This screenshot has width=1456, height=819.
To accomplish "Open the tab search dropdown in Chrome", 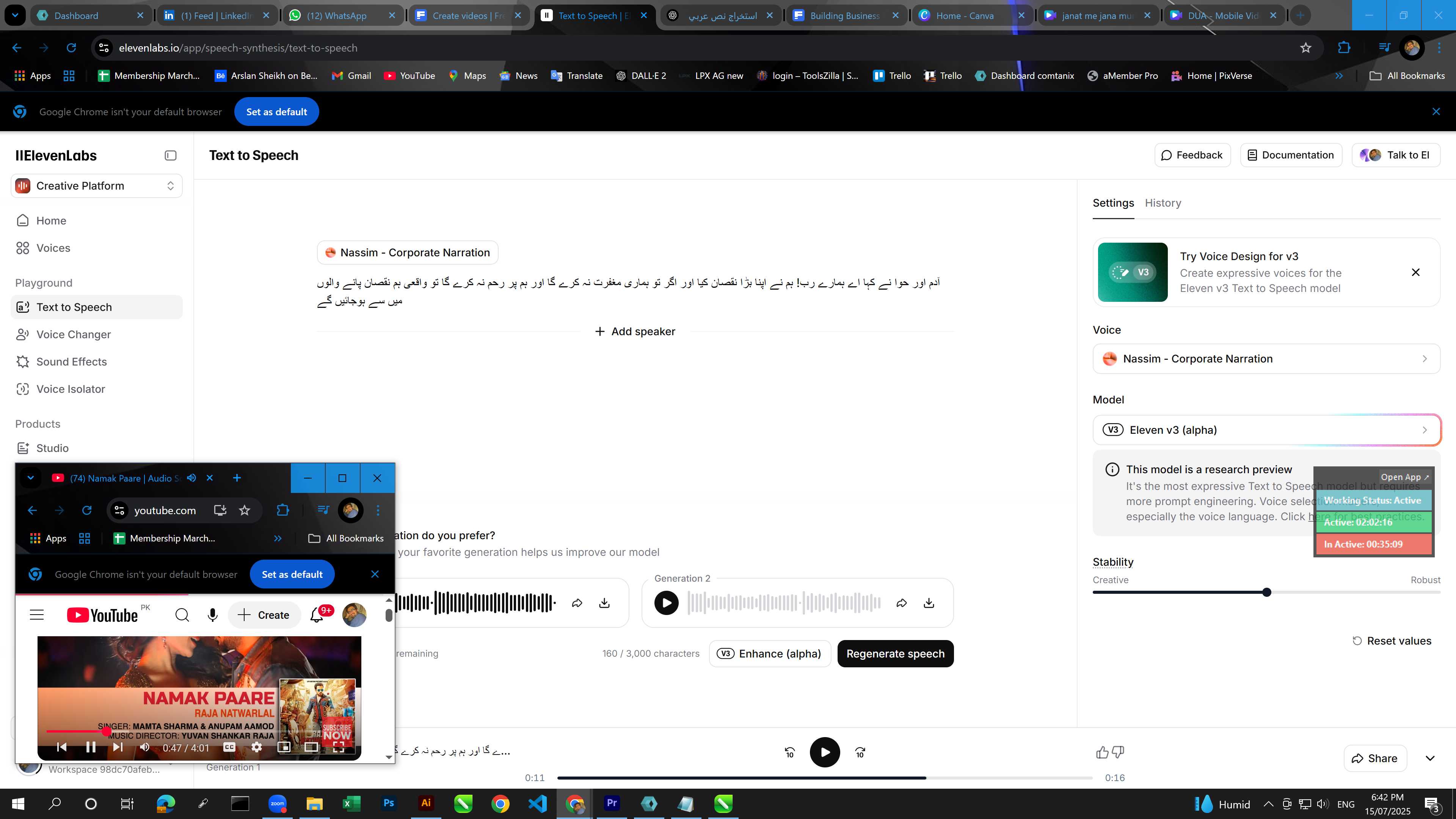I will coord(15,16).
